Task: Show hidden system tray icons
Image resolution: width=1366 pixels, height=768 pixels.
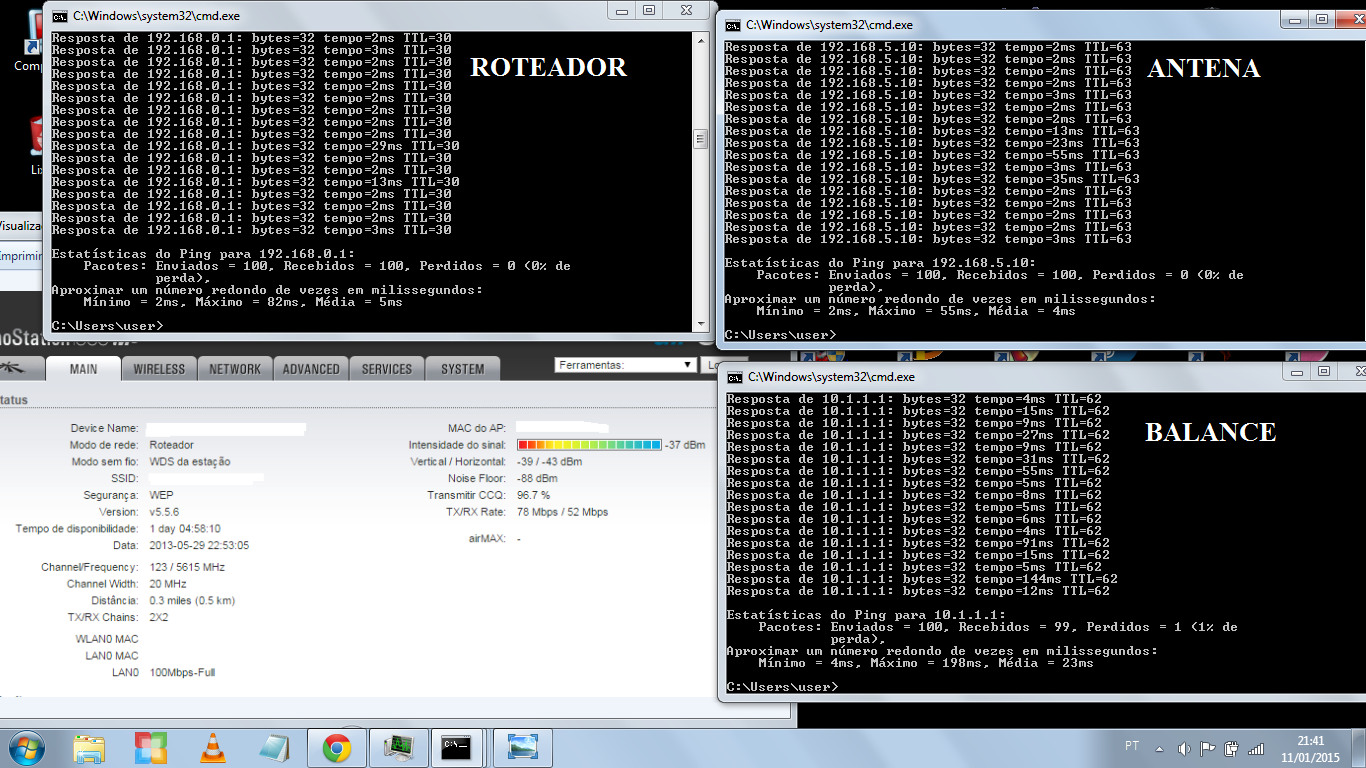Action: point(1160,748)
